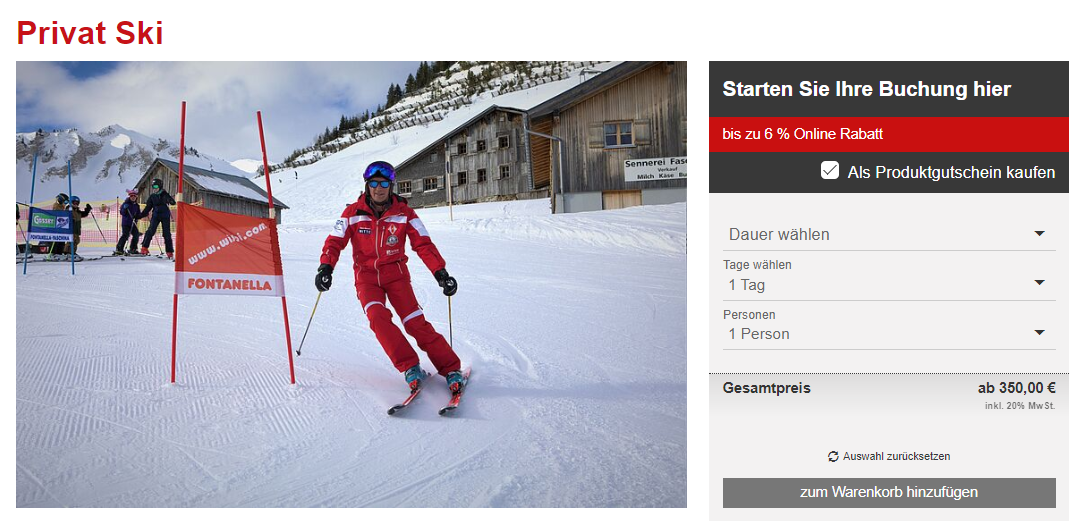The image size is (1084, 527).
Task: Click the arrow next to 1 Tag
Action: 1039,283
